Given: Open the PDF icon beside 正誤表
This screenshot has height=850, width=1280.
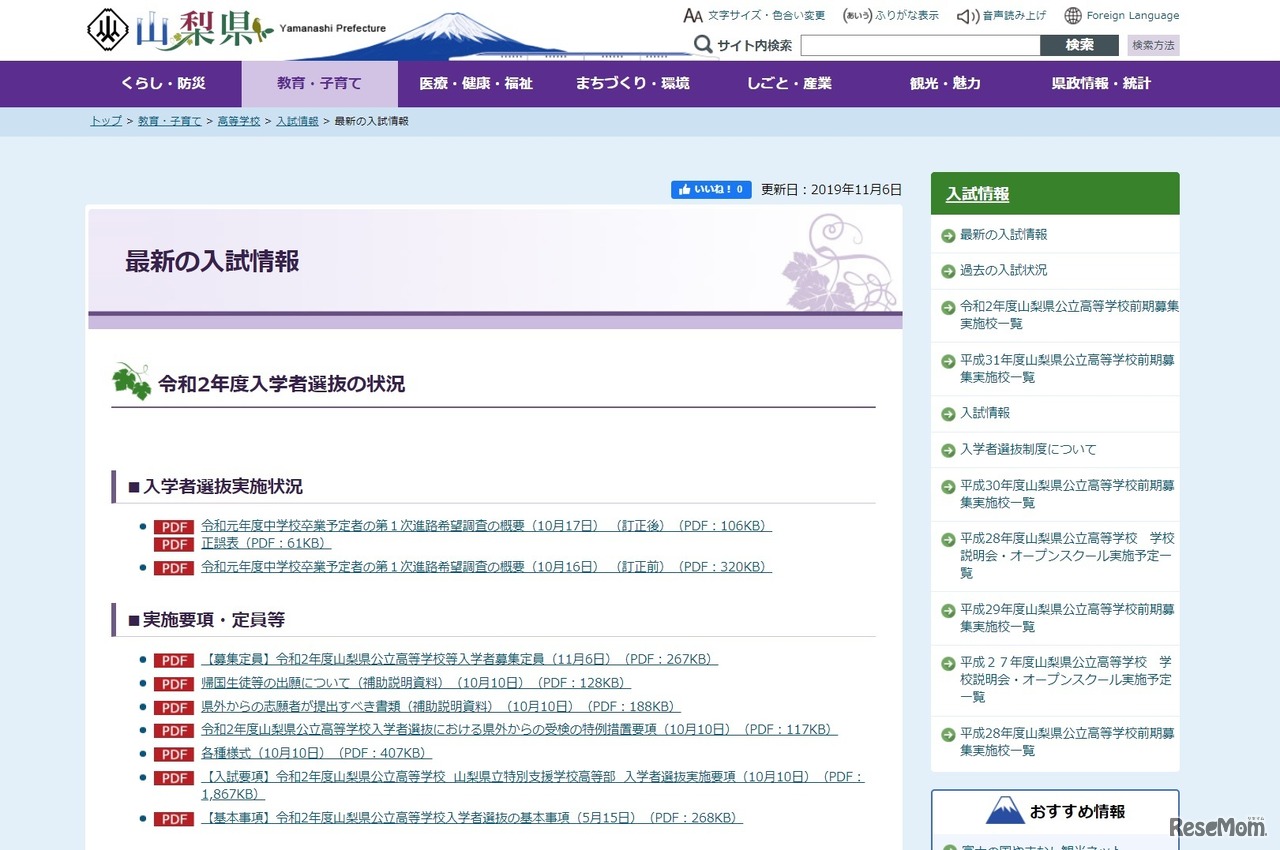Looking at the screenshot, I should coord(172,544).
